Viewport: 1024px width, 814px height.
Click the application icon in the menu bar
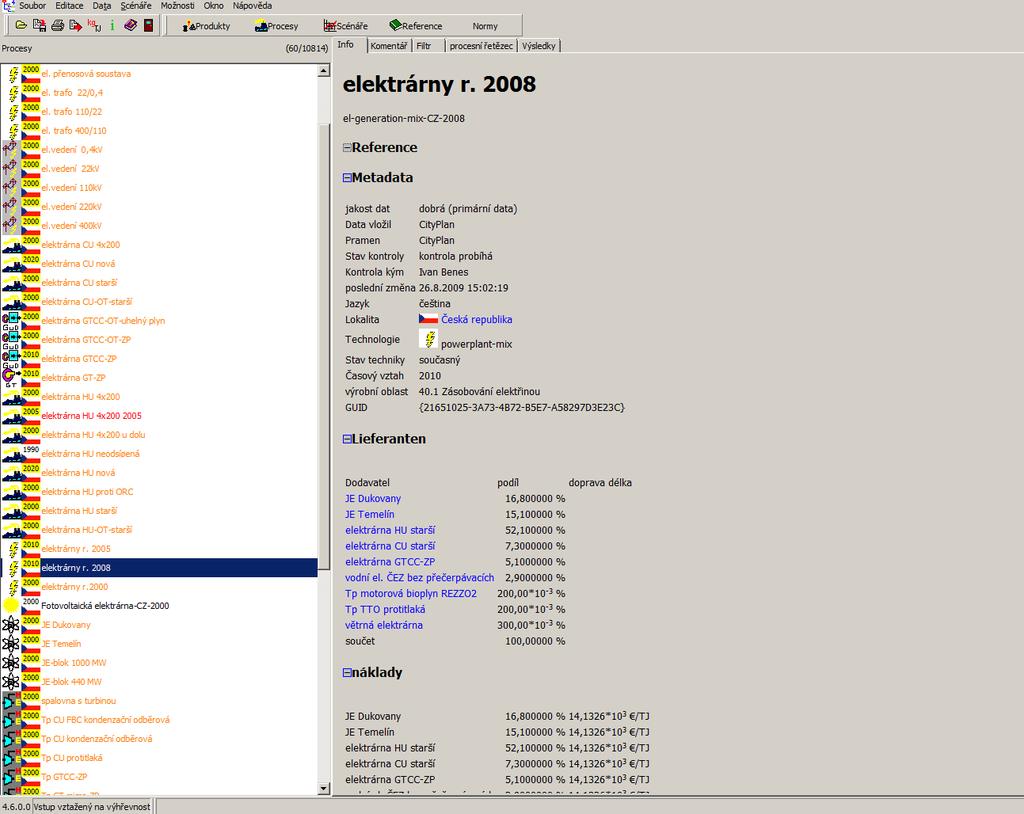coord(8,6)
